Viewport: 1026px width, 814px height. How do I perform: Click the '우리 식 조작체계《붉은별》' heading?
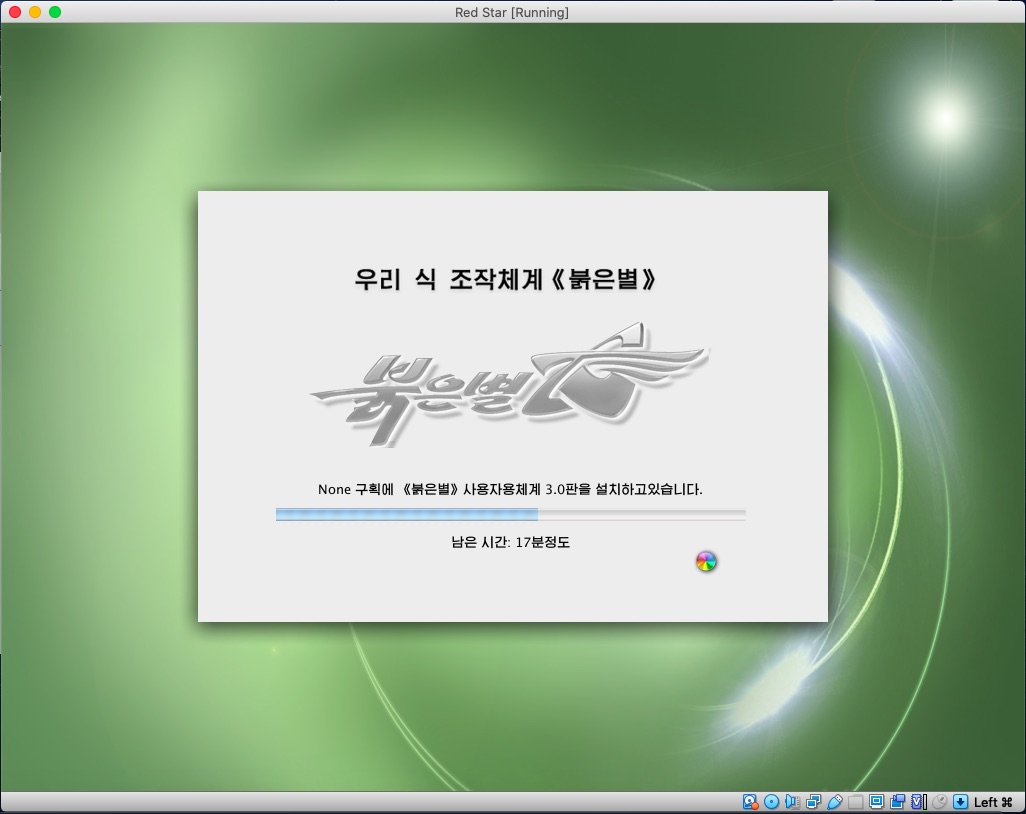[506, 279]
